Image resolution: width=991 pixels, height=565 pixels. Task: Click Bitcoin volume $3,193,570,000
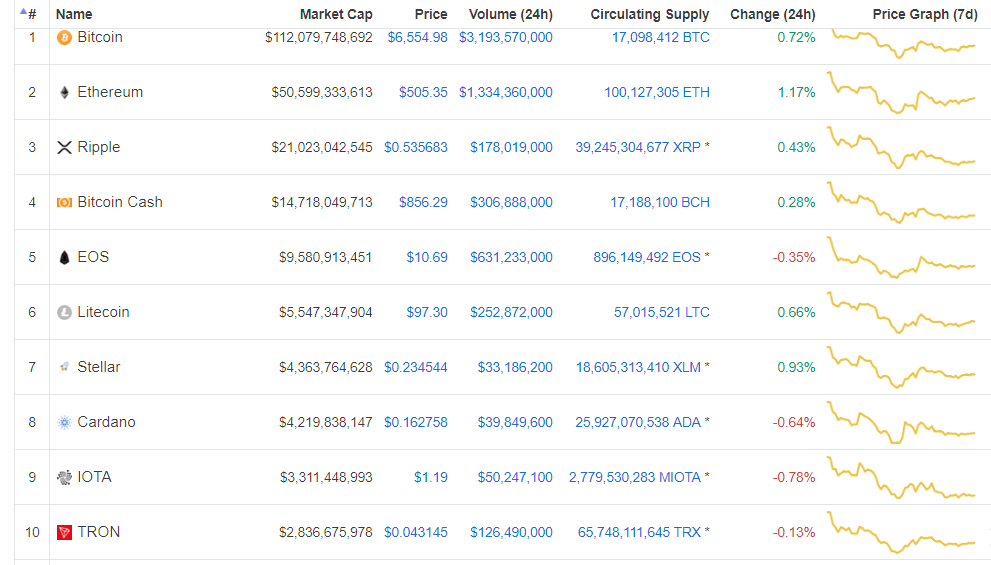pos(506,38)
